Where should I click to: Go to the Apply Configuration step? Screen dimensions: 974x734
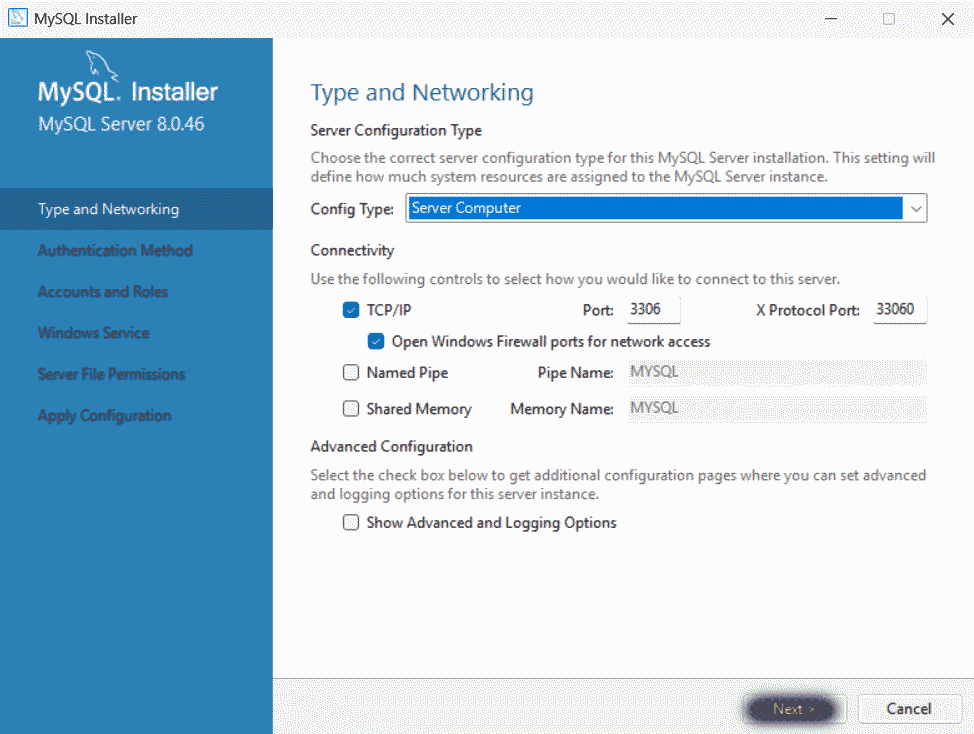(104, 415)
